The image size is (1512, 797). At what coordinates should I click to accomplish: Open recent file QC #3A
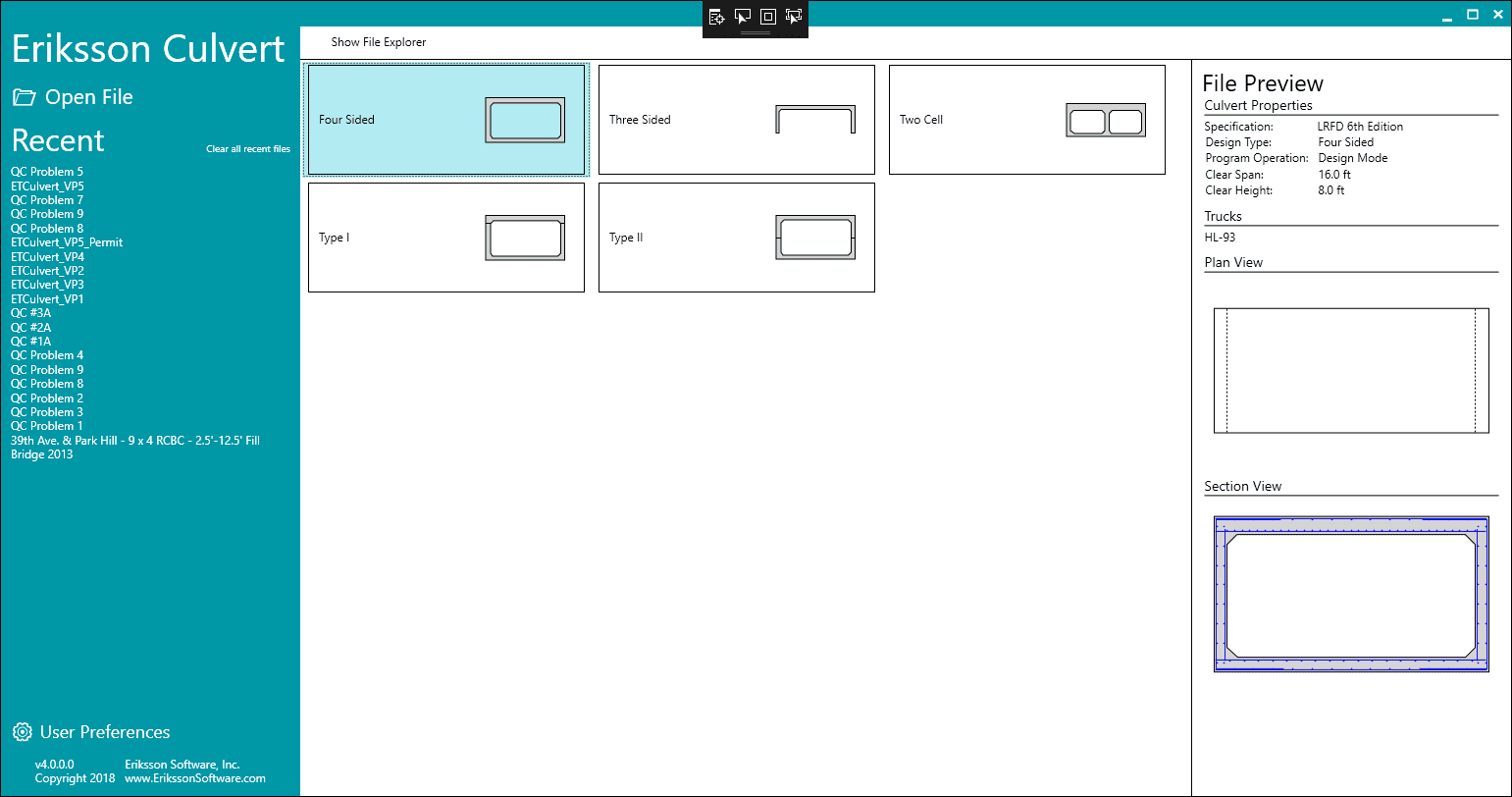point(31,313)
